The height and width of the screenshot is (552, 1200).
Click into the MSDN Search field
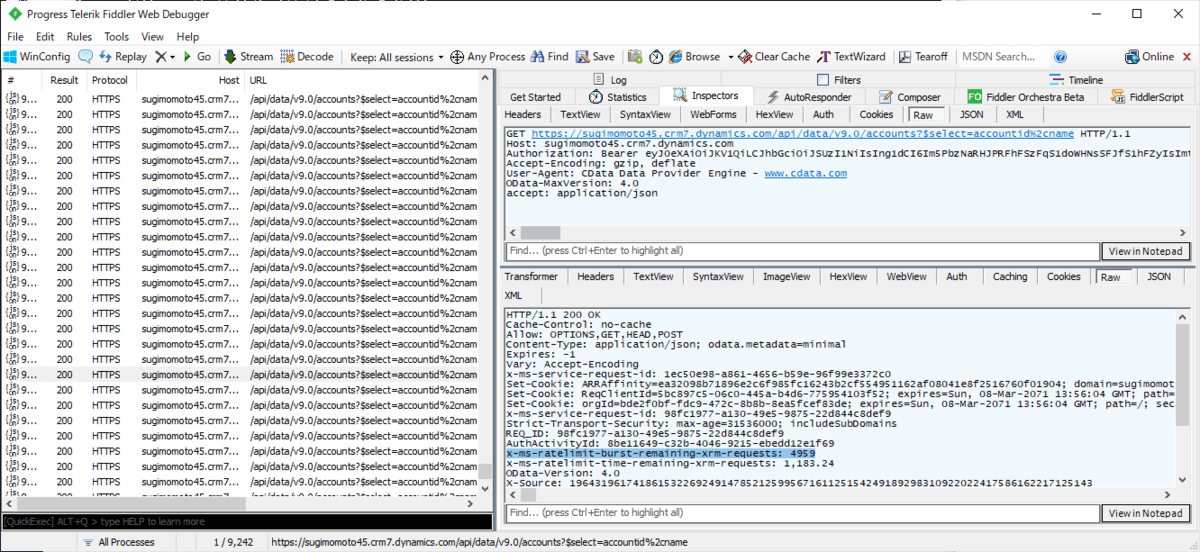[x=1001, y=57]
